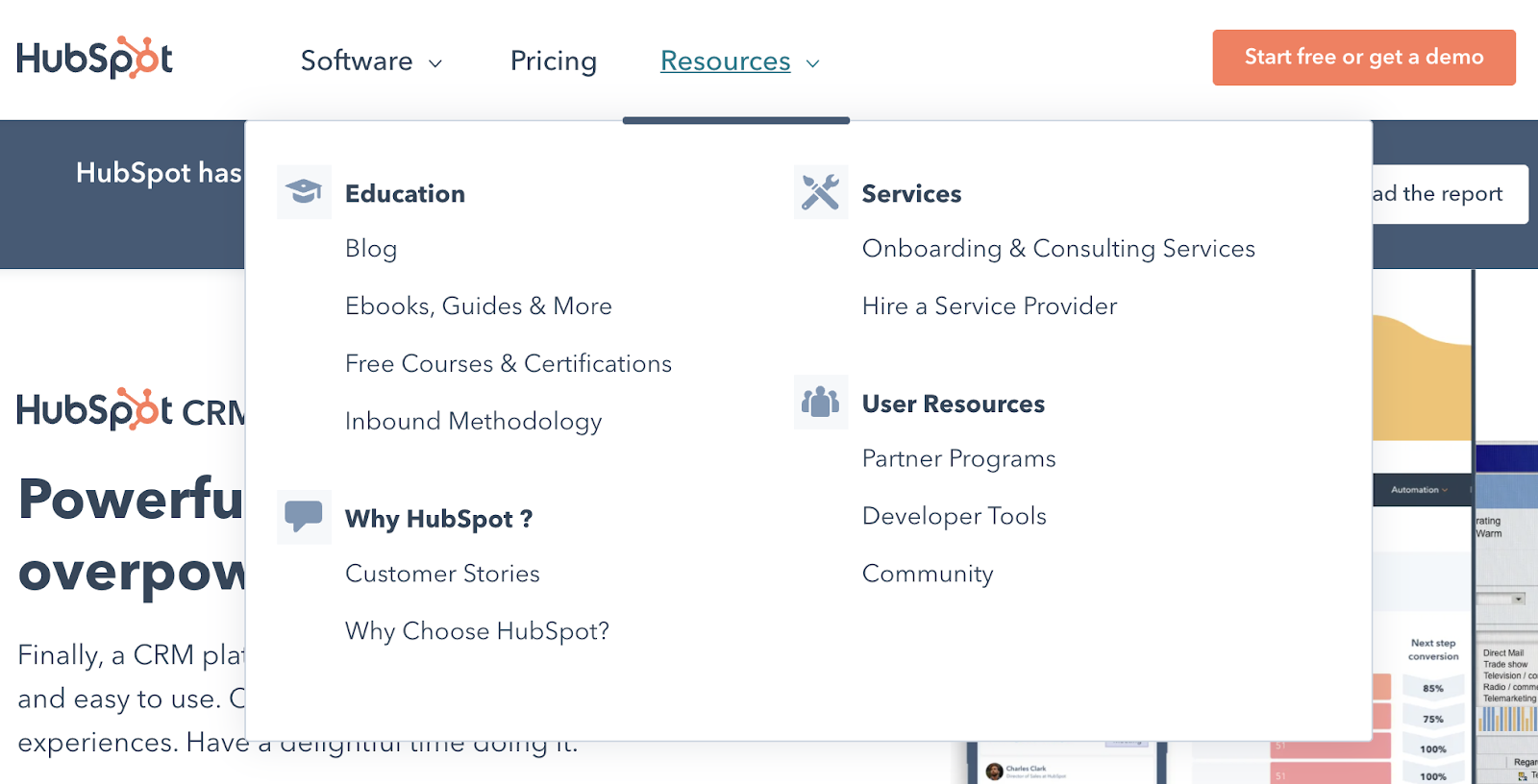The image size is (1538, 784).
Task: Open Customer Stories link
Action: [x=442, y=574]
